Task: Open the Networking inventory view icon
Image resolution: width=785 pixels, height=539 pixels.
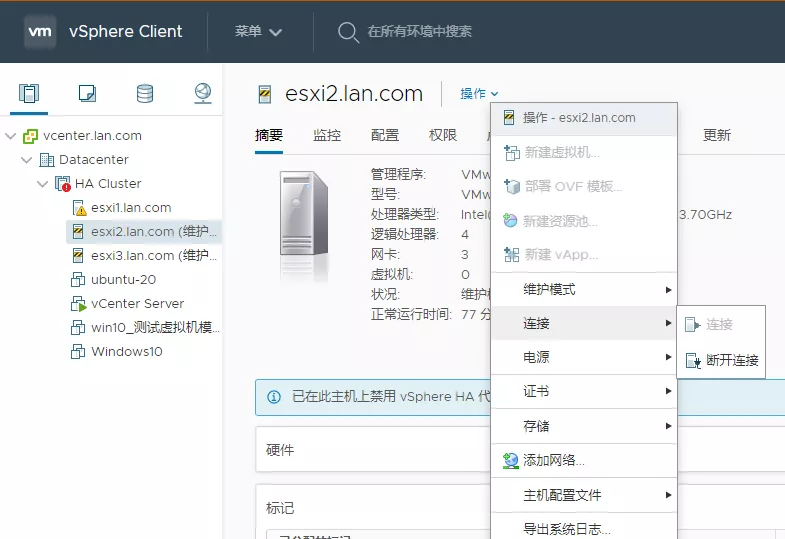Action: 203,94
